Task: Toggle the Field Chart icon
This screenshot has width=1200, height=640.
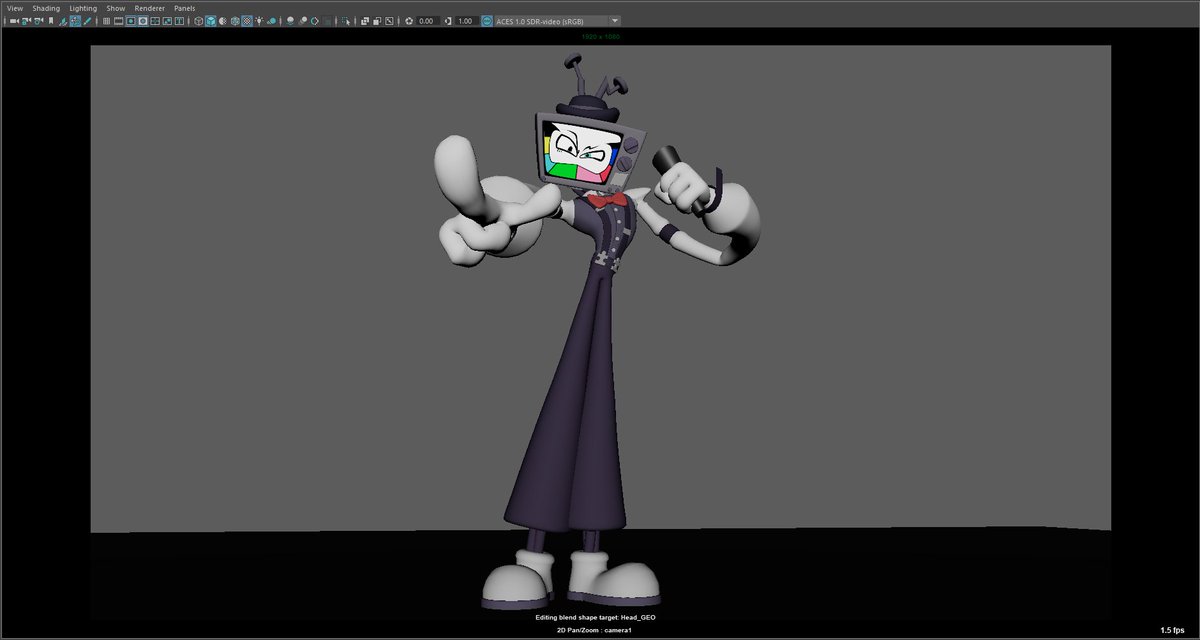Action: pos(155,21)
